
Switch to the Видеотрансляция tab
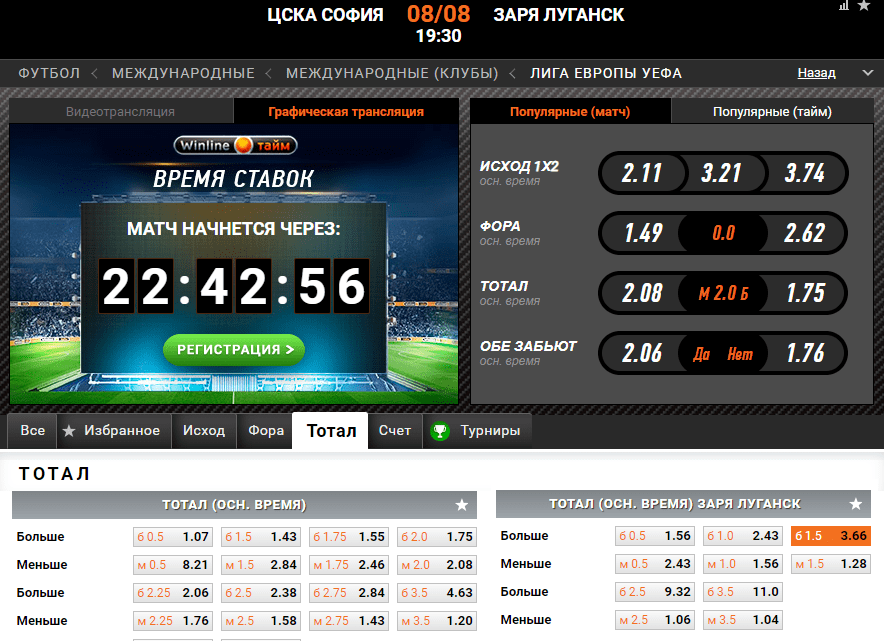point(121,112)
